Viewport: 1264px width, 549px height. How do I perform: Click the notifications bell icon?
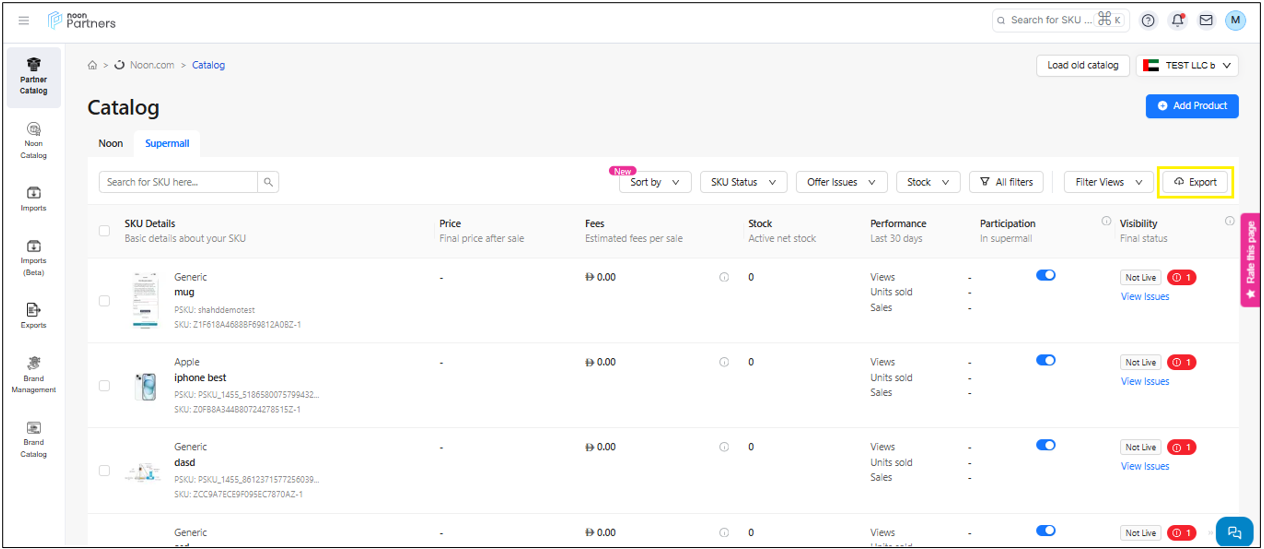(1177, 20)
